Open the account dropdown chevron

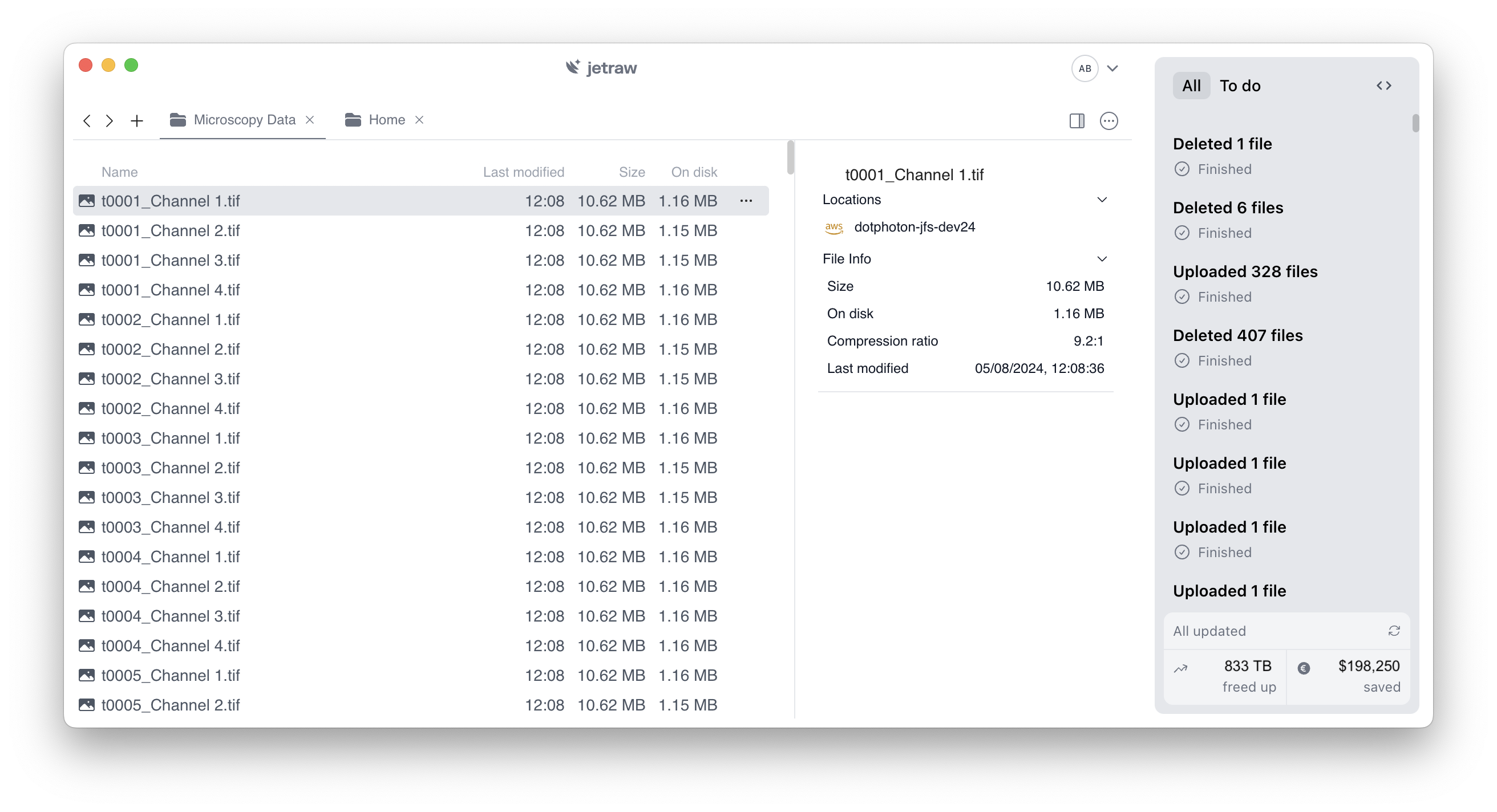point(1112,68)
